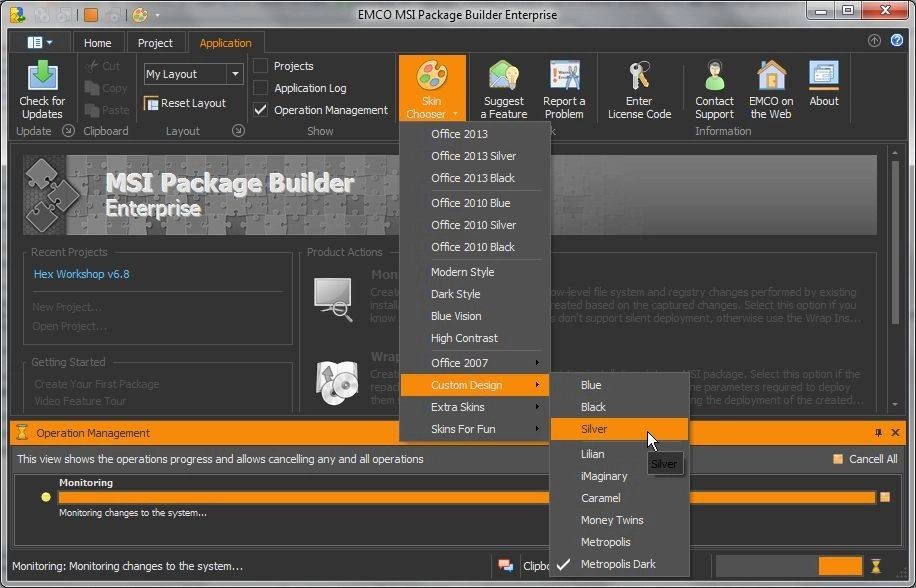Expand the Skins For Fun submenu
The width and height of the screenshot is (916, 588).
(474, 429)
